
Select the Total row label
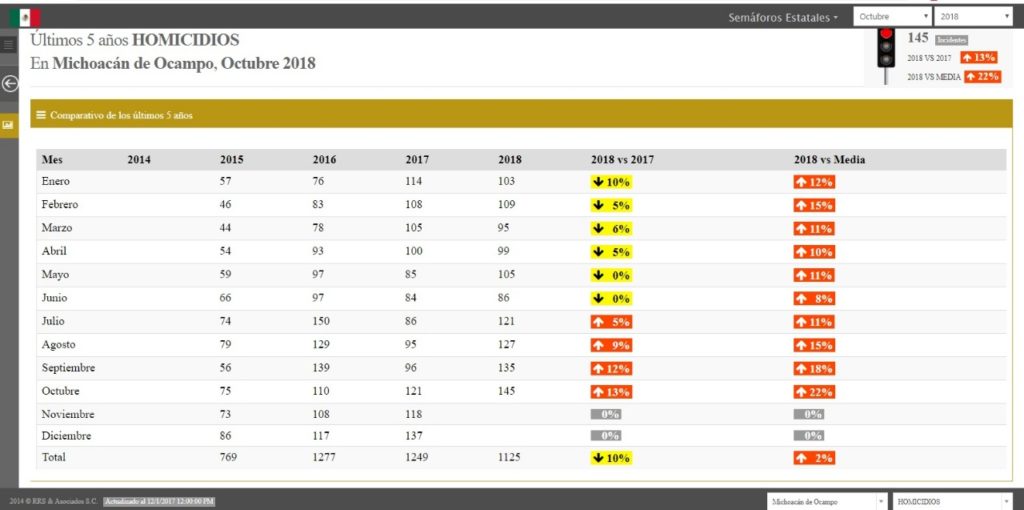click(x=54, y=457)
